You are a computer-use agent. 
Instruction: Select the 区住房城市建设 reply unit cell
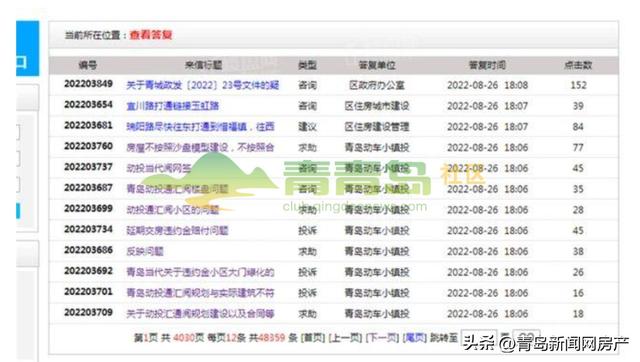(377, 106)
